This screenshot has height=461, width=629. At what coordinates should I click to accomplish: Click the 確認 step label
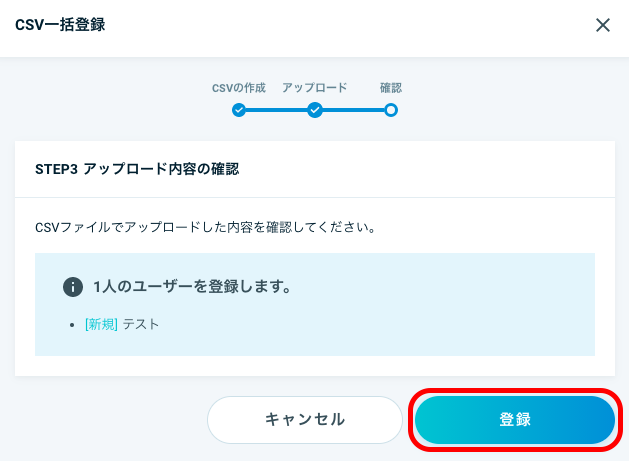pyautogui.click(x=391, y=88)
